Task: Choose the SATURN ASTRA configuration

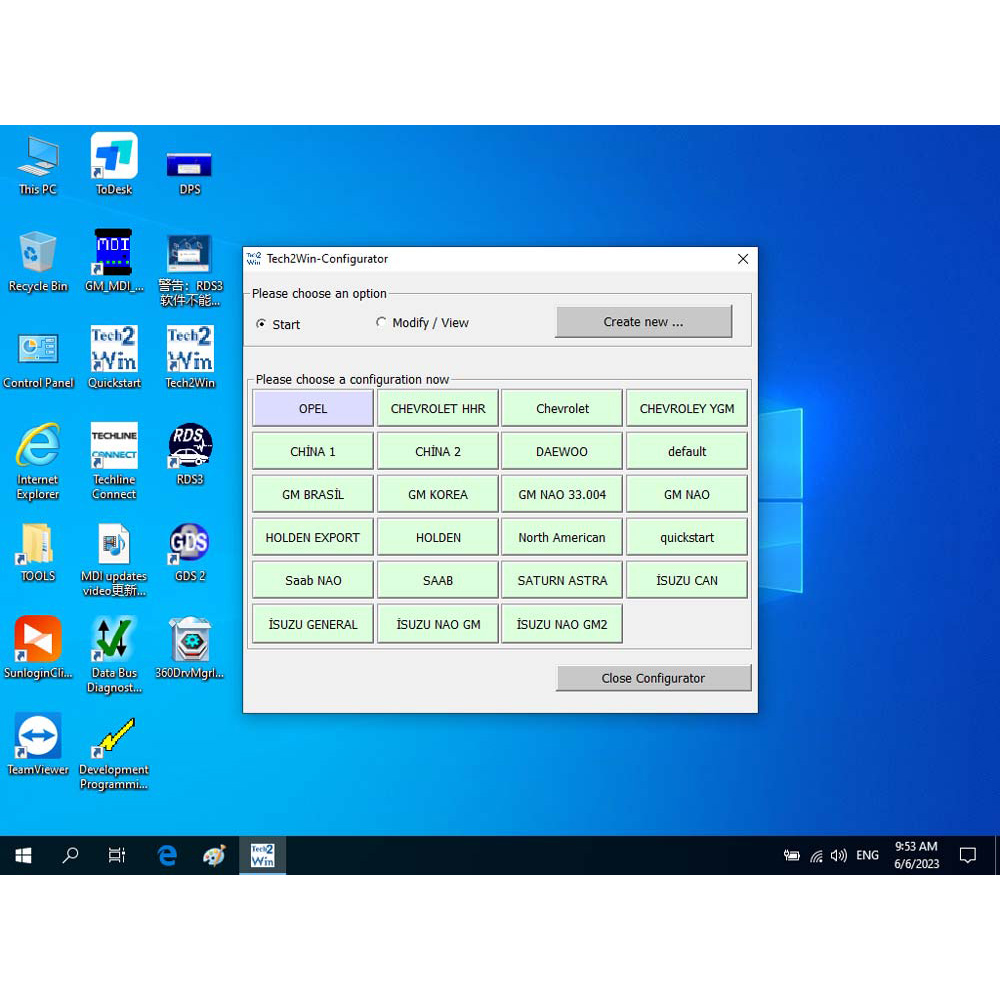Action: (562, 580)
